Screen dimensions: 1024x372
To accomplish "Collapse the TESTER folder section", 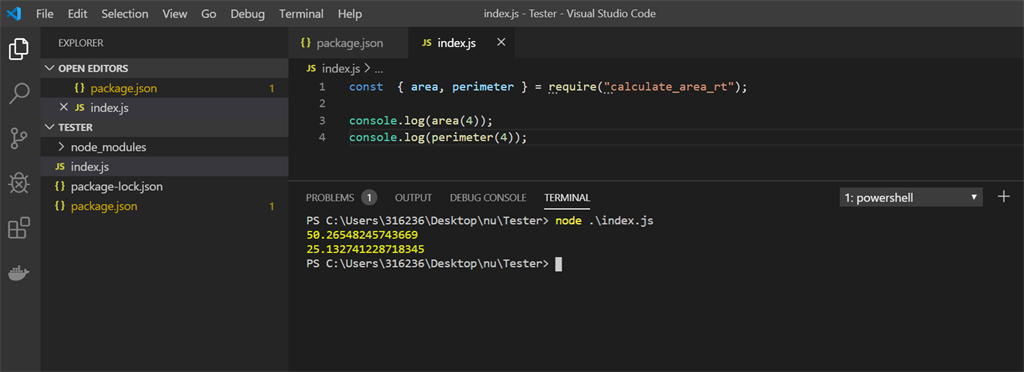I will [x=165, y=127].
